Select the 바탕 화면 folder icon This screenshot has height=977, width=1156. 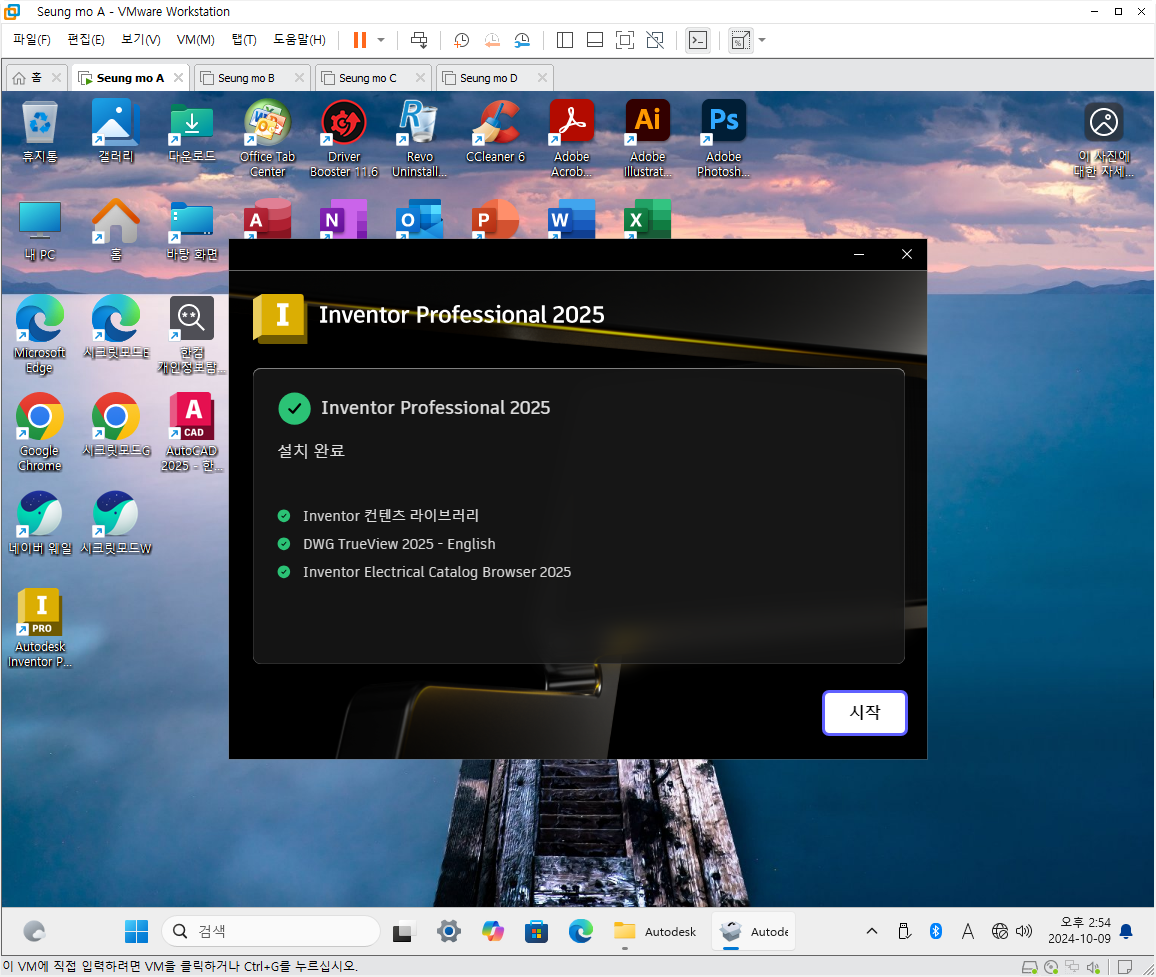(192, 230)
